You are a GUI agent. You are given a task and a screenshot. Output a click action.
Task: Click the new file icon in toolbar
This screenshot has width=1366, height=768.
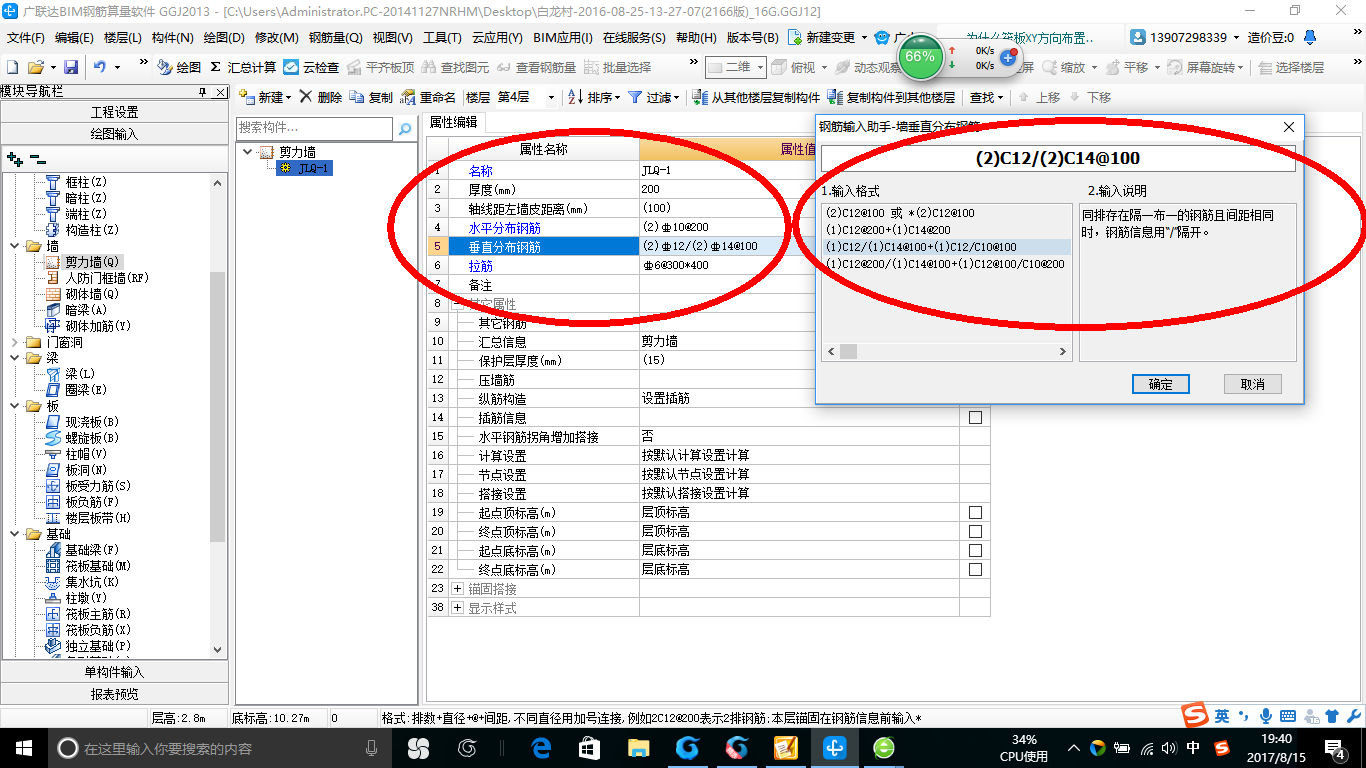tap(12, 67)
